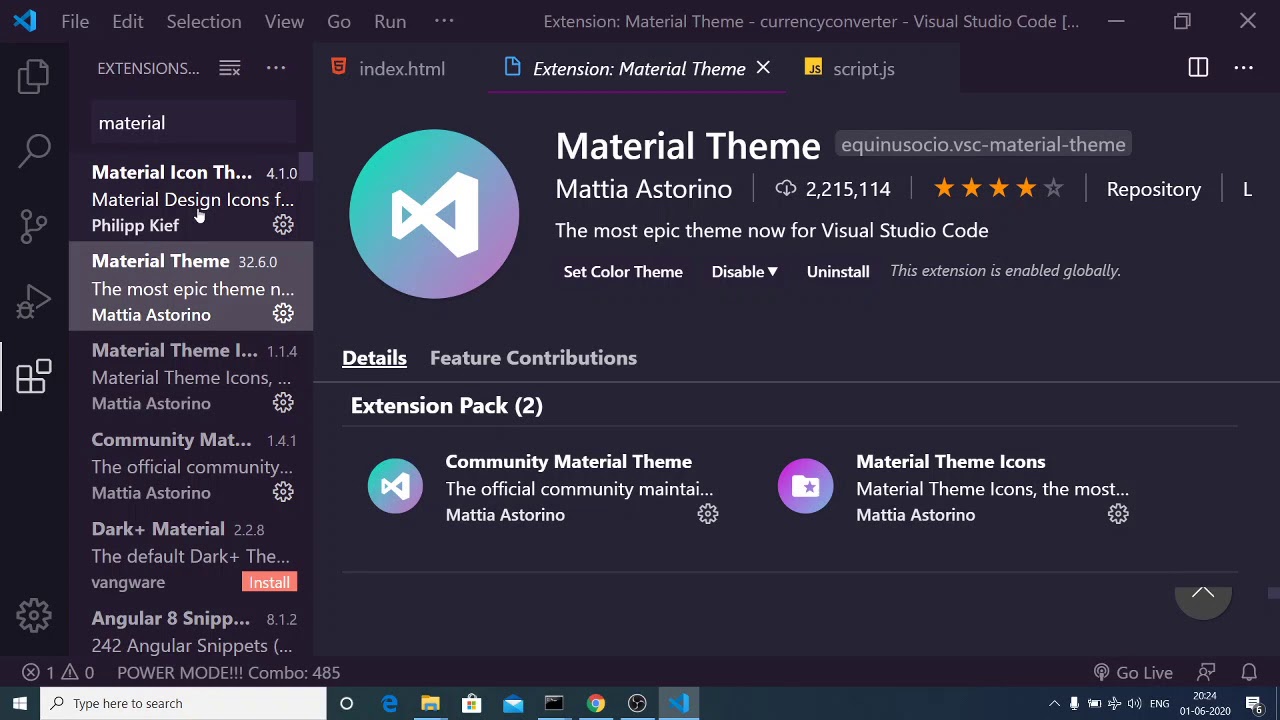Open the Run and Debug view
The width and height of the screenshot is (1280, 720).
[x=34, y=301]
